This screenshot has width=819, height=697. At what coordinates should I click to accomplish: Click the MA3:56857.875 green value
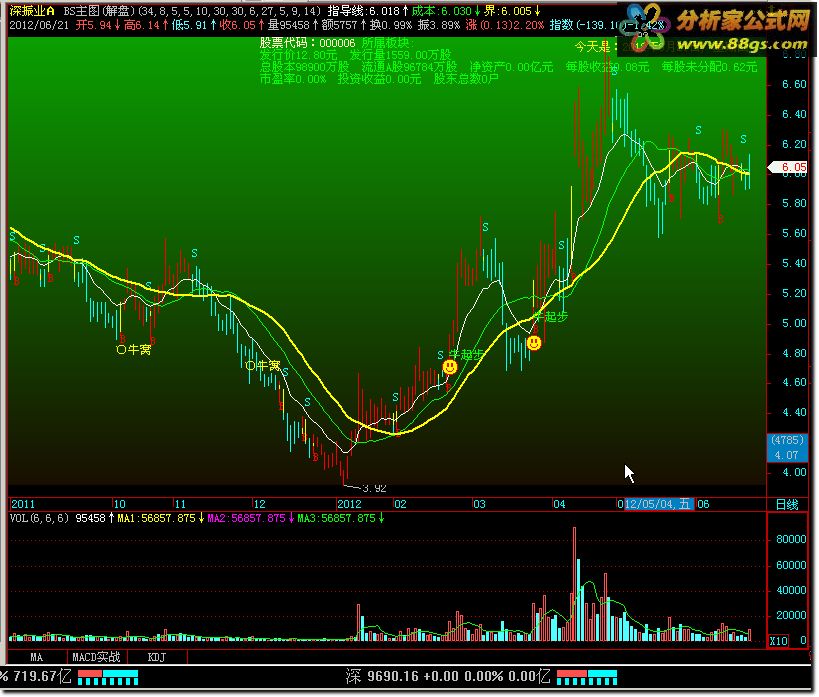tap(341, 518)
